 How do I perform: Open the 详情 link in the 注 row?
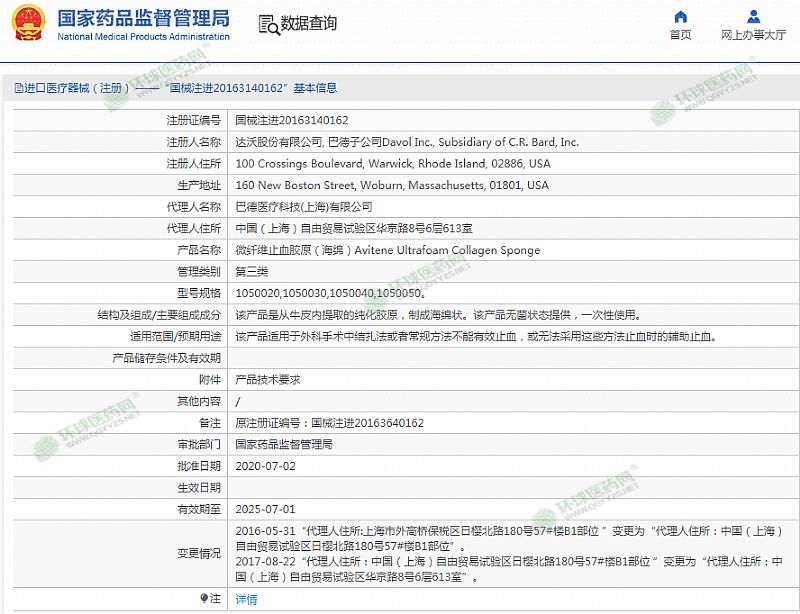point(246,599)
